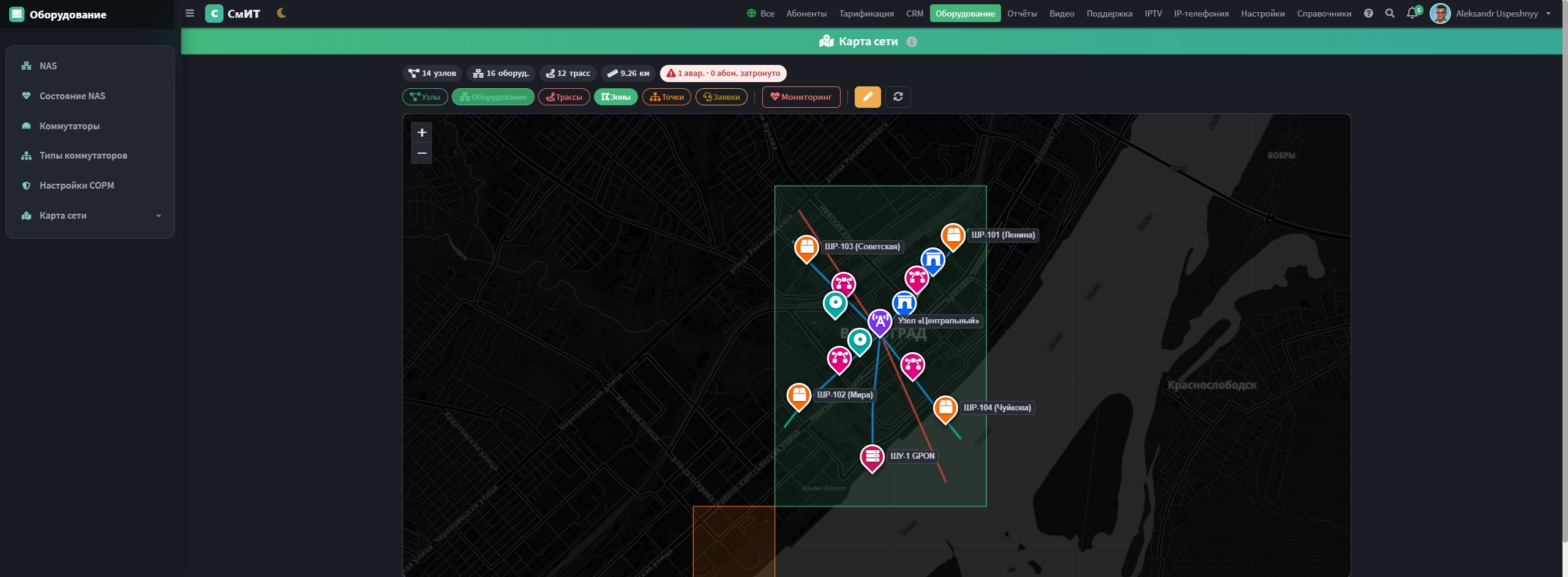
Task: Toggle the Трассы layer filter
Action: tap(564, 97)
